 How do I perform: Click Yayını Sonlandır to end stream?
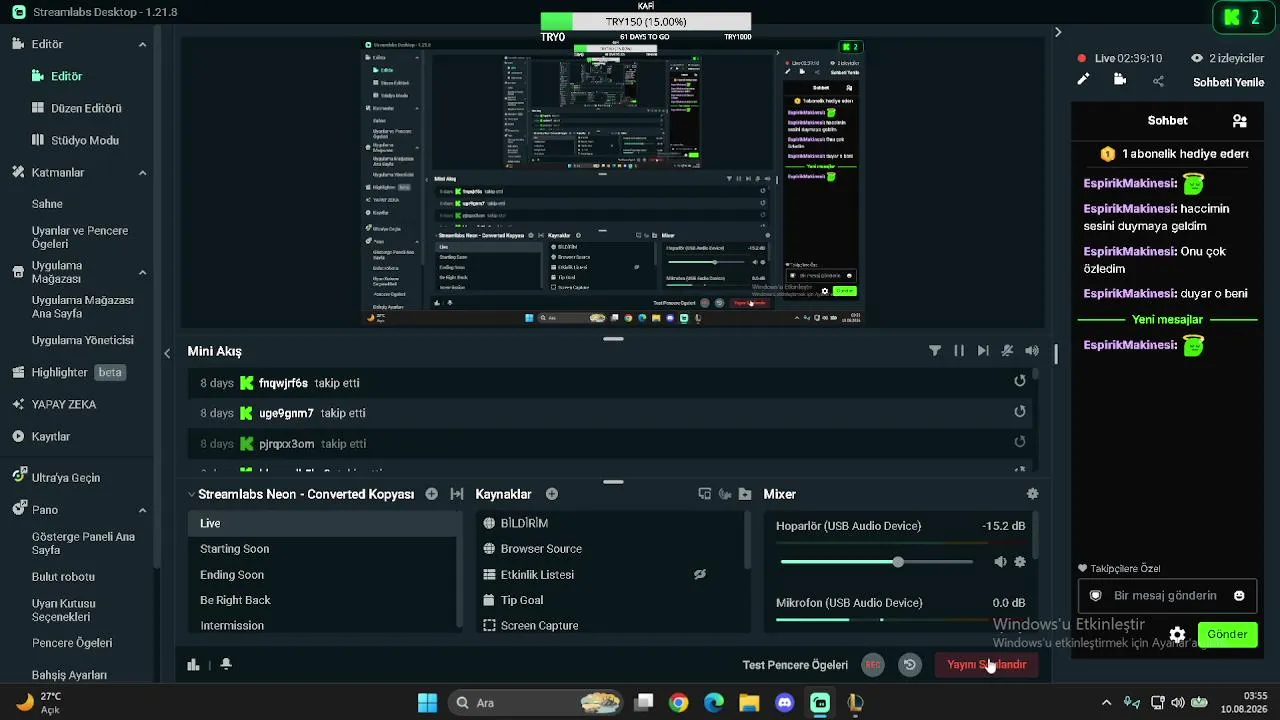[987, 665]
